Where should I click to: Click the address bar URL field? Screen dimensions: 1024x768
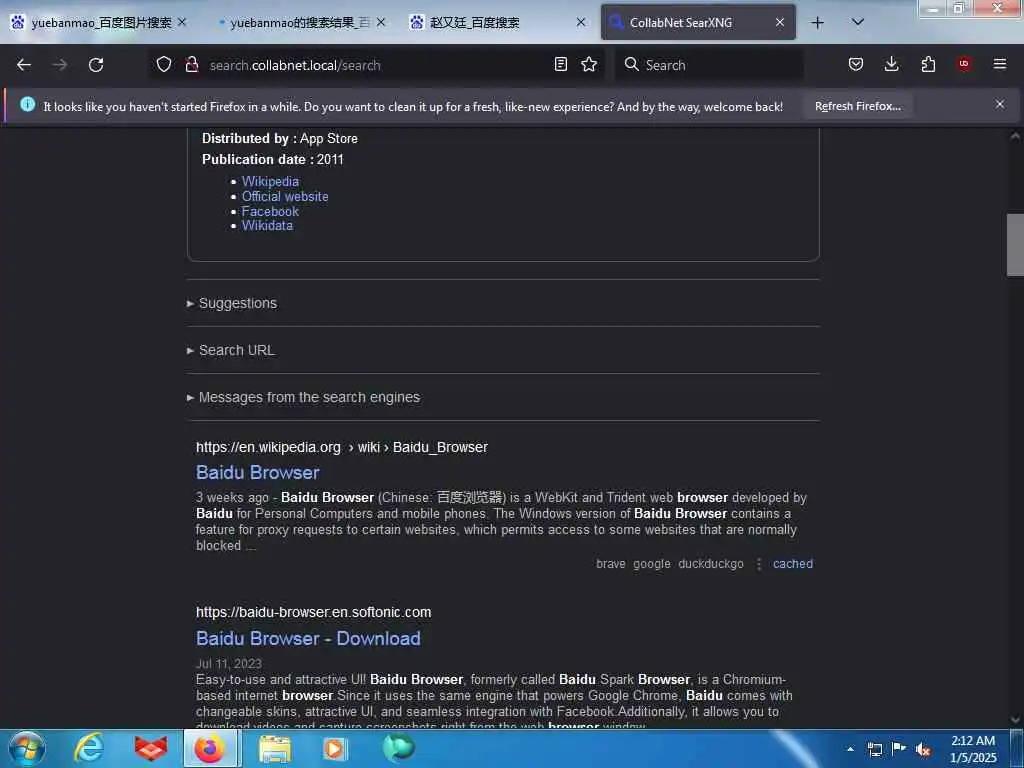tap(379, 65)
